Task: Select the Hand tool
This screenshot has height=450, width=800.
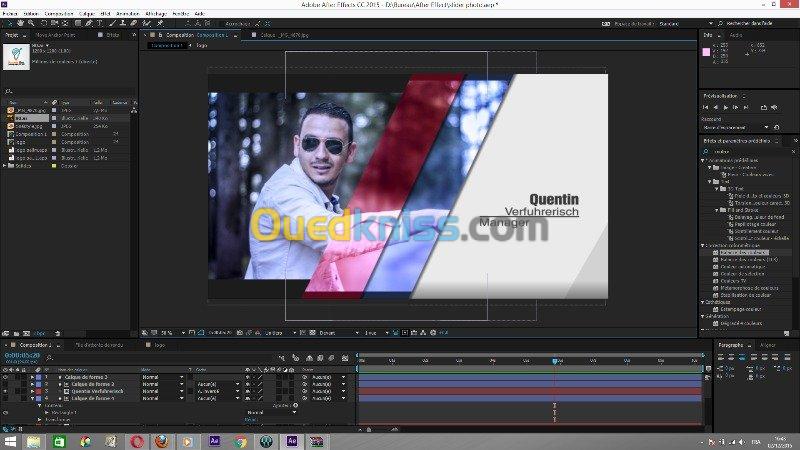Action: (x=20, y=23)
